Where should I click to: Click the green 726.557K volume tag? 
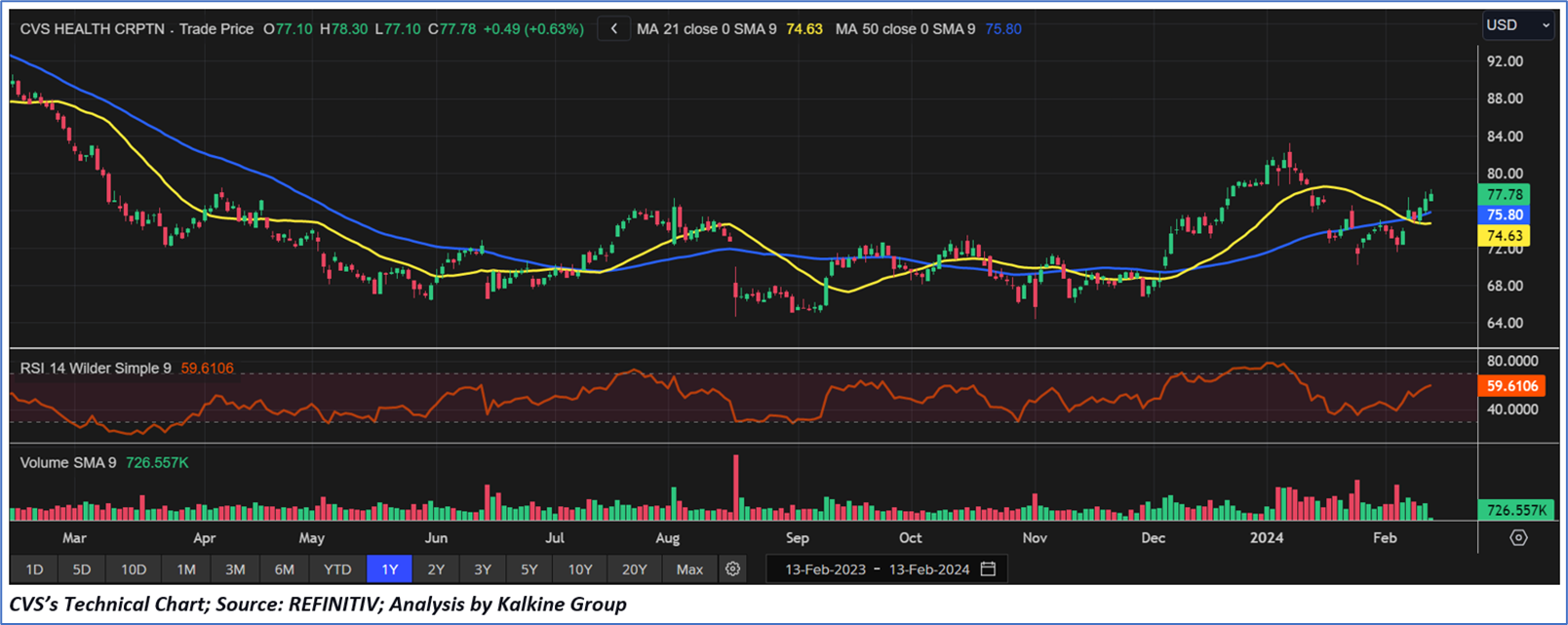pyautogui.click(x=1516, y=510)
